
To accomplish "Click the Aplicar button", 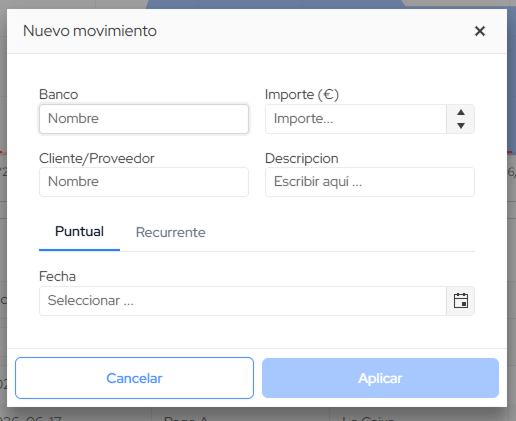I will coord(380,378).
